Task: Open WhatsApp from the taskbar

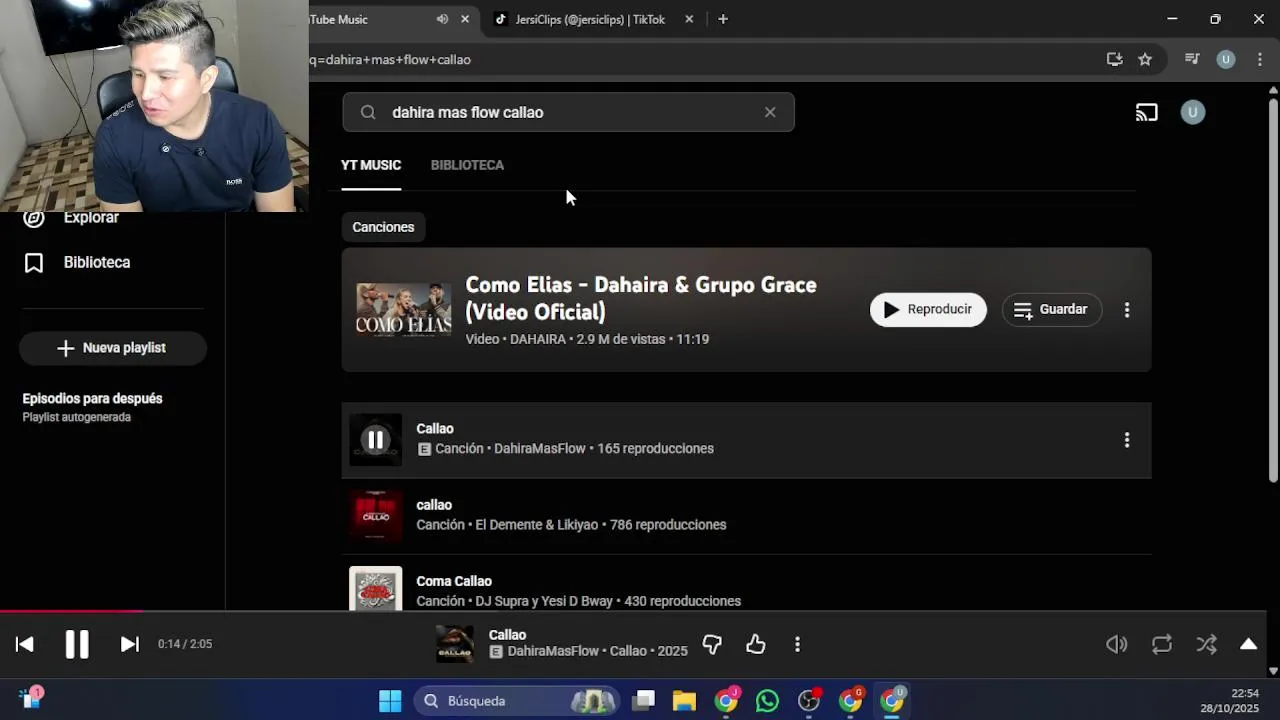Action: click(767, 701)
